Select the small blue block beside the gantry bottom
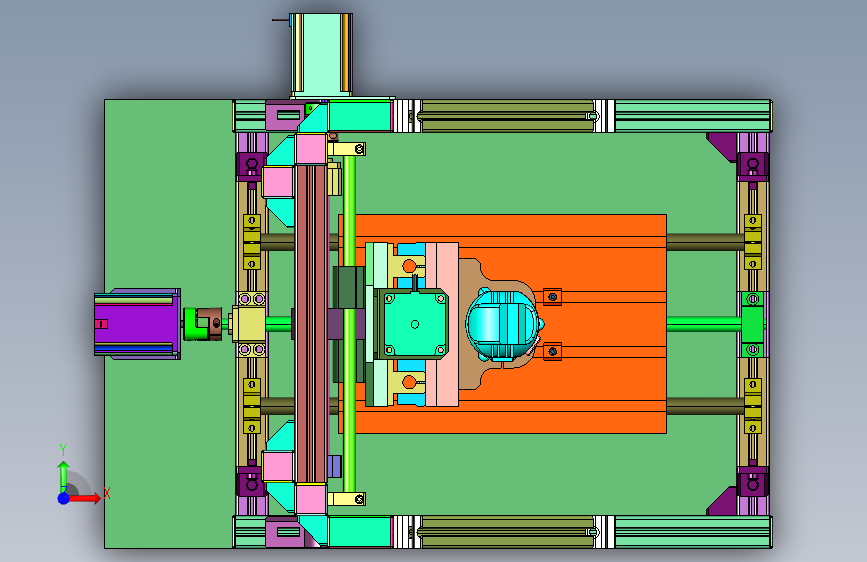Image resolution: width=867 pixels, height=562 pixels. [x=335, y=466]
